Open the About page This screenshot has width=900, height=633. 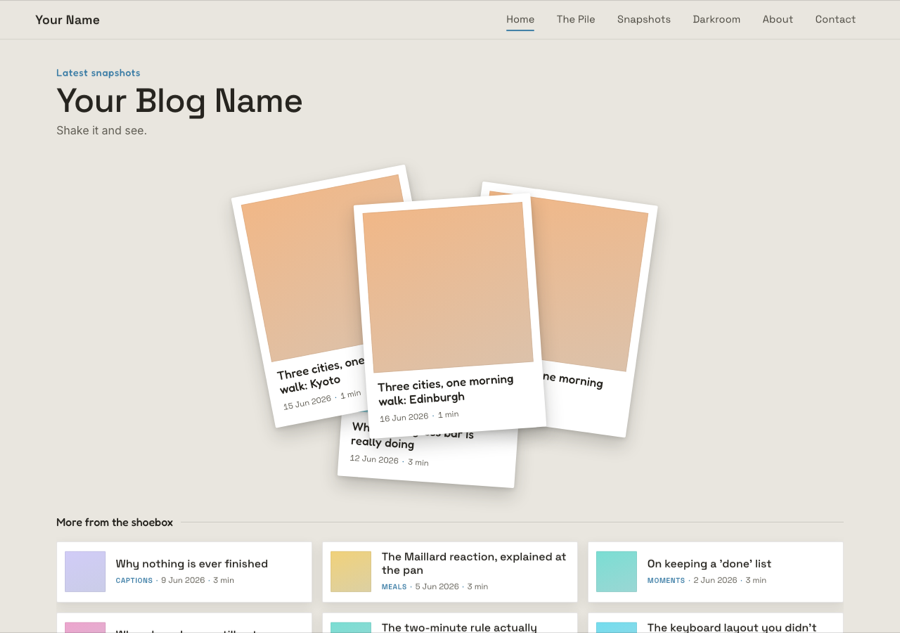(x=777, y=20)
